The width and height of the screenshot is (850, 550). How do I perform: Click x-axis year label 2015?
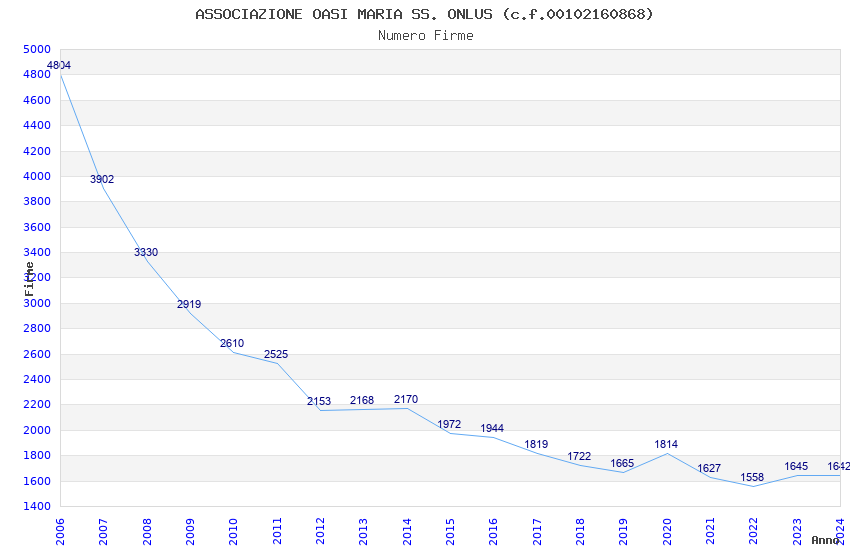click(x=450, y=532)
